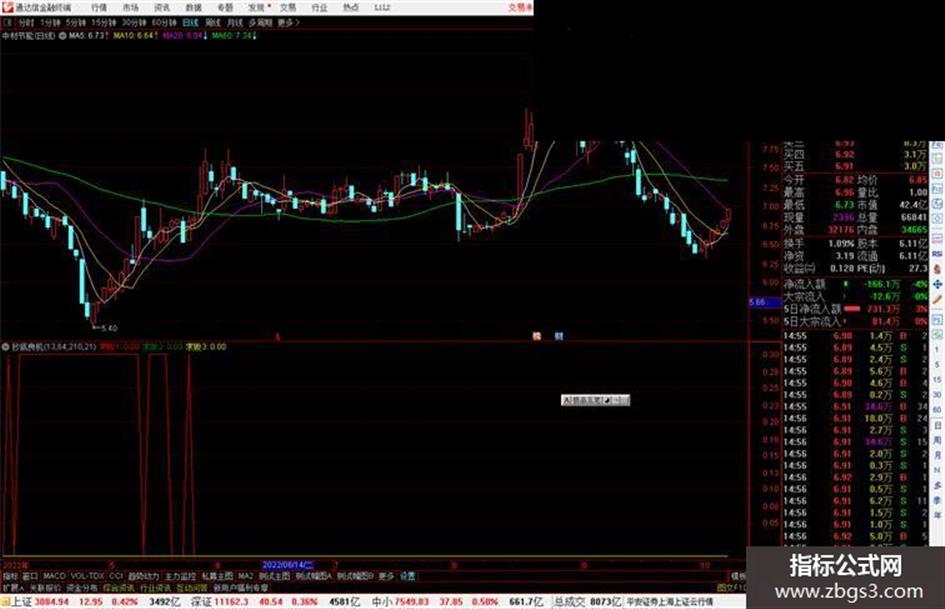Screen dimensions: 945x609
Task: Click the topmost icon in the right vertical toolbar
Action: coord(937,147)
